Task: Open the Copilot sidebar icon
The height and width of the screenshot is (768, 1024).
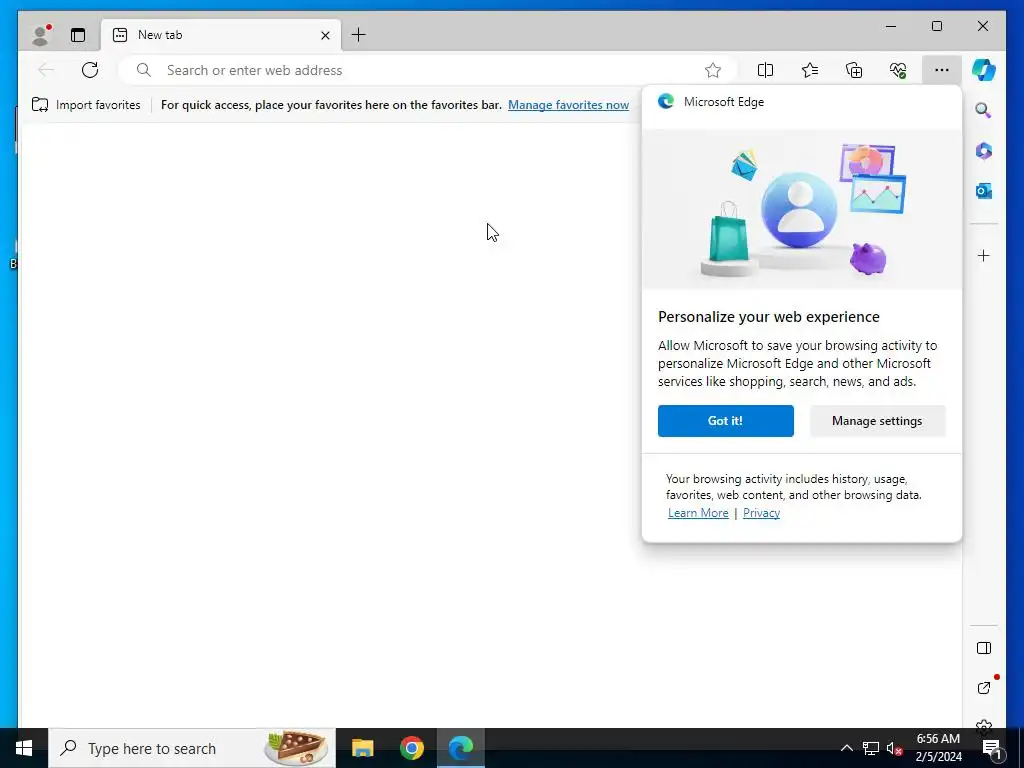Action: coord(984,70)
